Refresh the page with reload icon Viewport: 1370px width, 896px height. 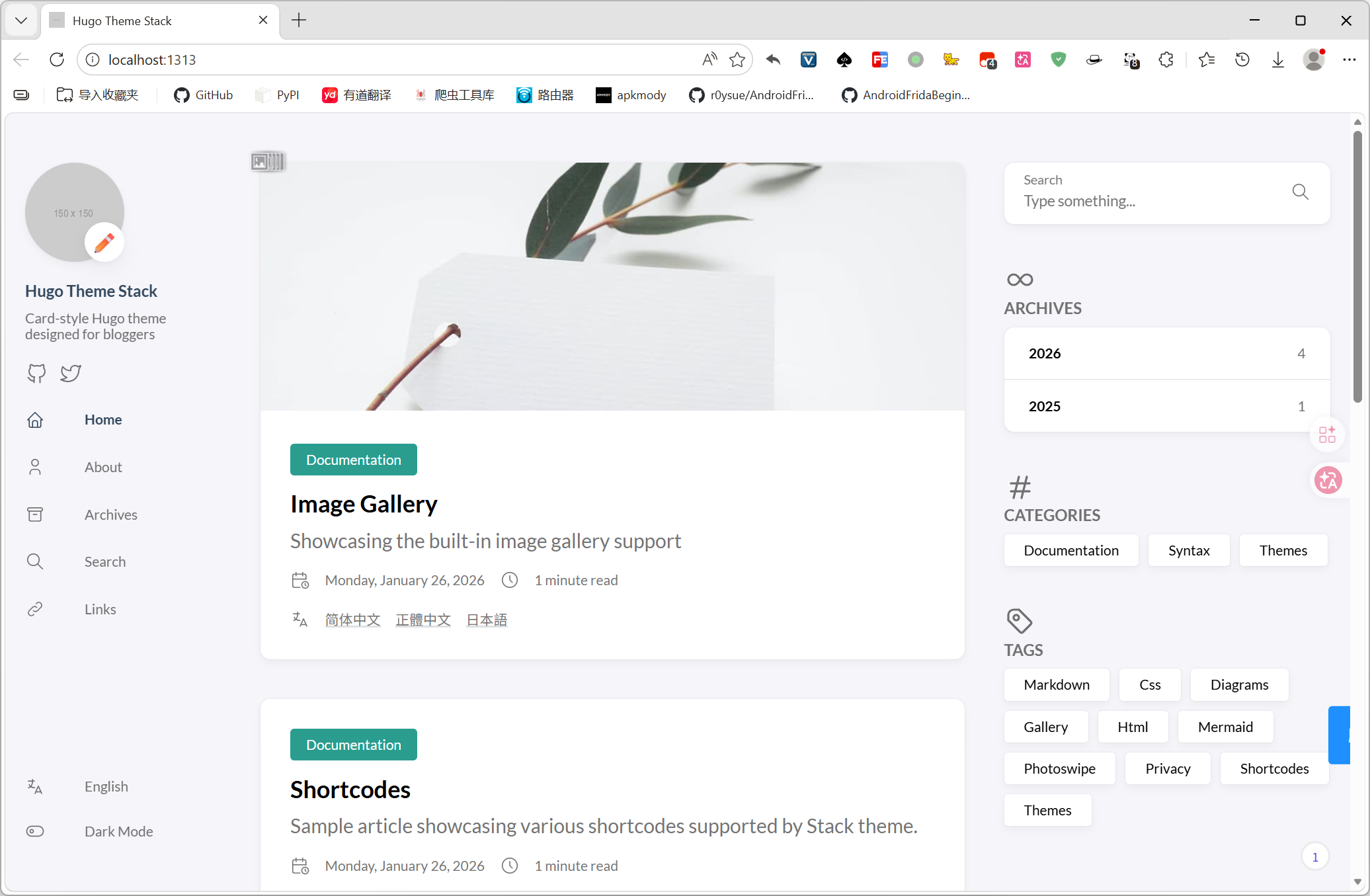pos(57,60)
